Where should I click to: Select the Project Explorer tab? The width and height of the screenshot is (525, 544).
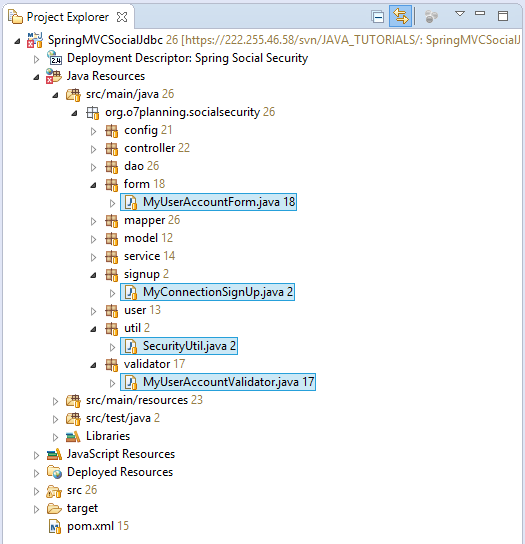tap(68, 17)
